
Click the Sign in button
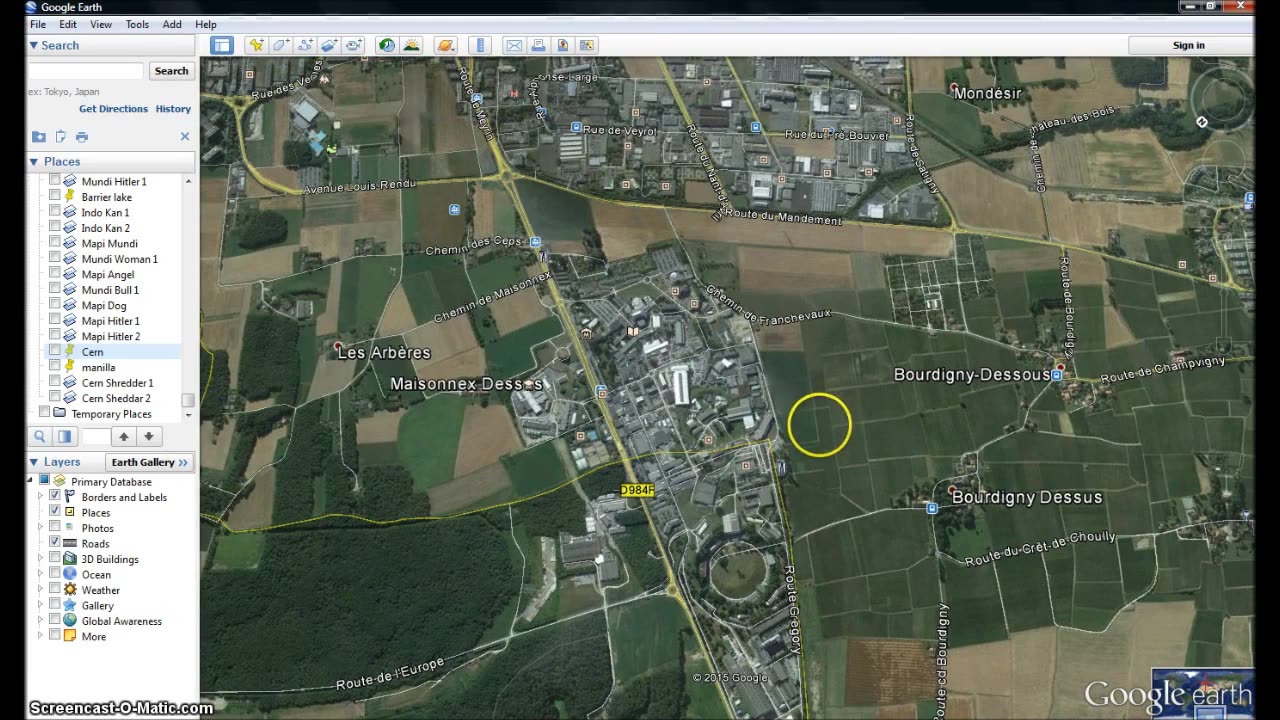tap(1188, 45)
